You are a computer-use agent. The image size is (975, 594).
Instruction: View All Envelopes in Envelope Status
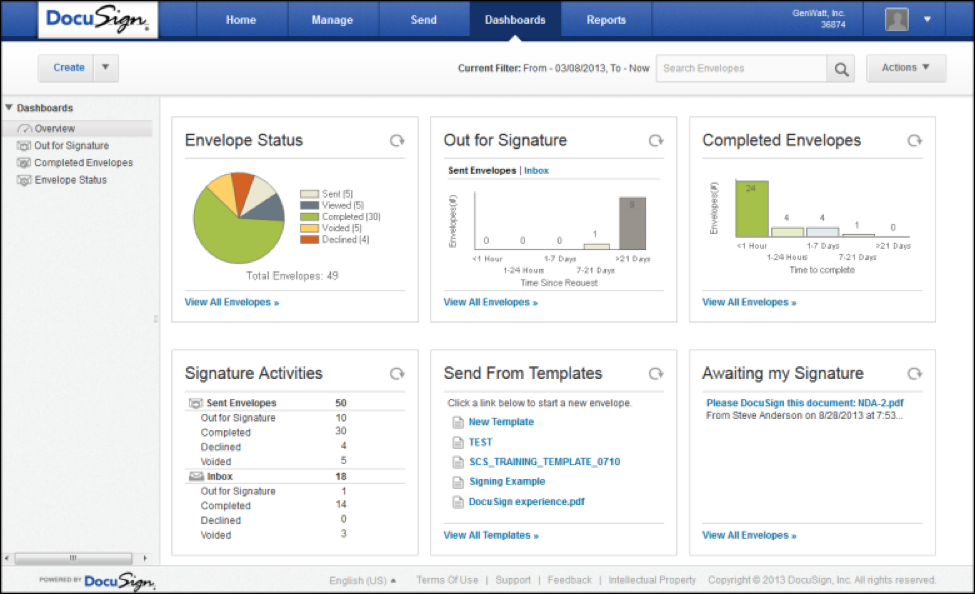[232, 302]
